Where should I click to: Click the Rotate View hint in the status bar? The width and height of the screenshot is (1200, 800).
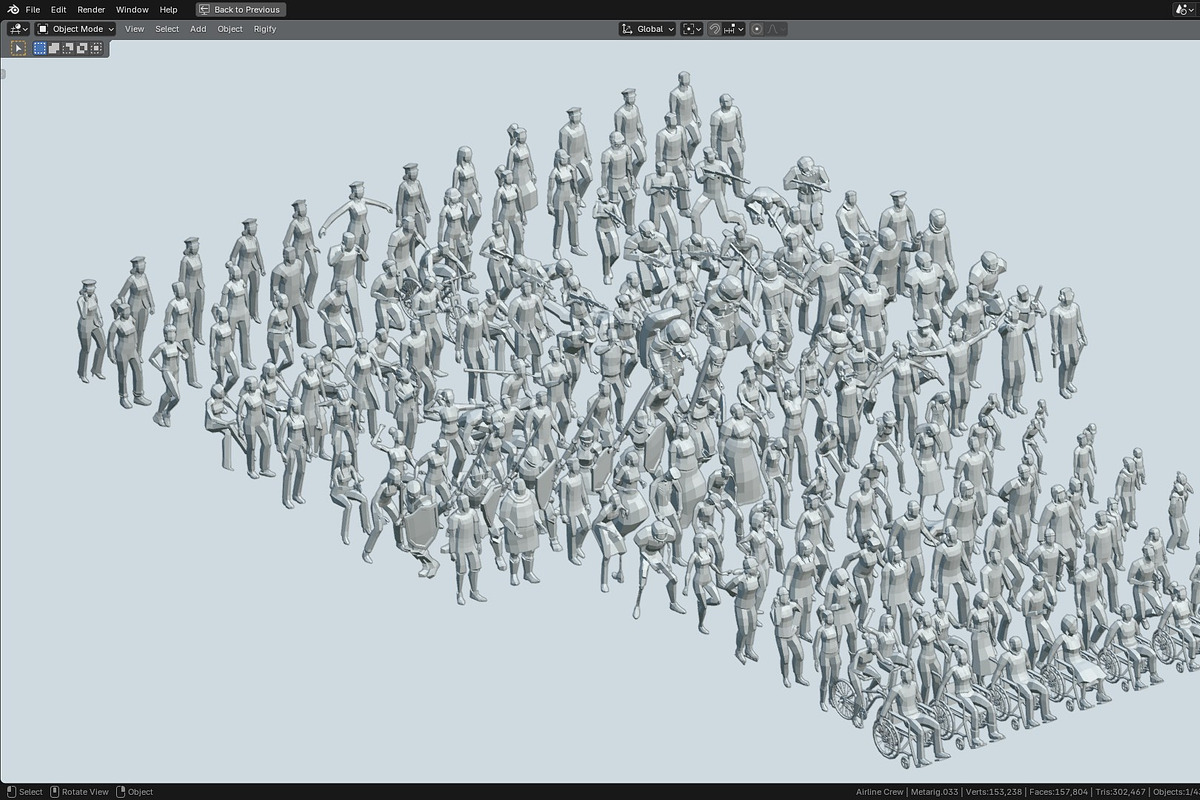pos(79,792)
